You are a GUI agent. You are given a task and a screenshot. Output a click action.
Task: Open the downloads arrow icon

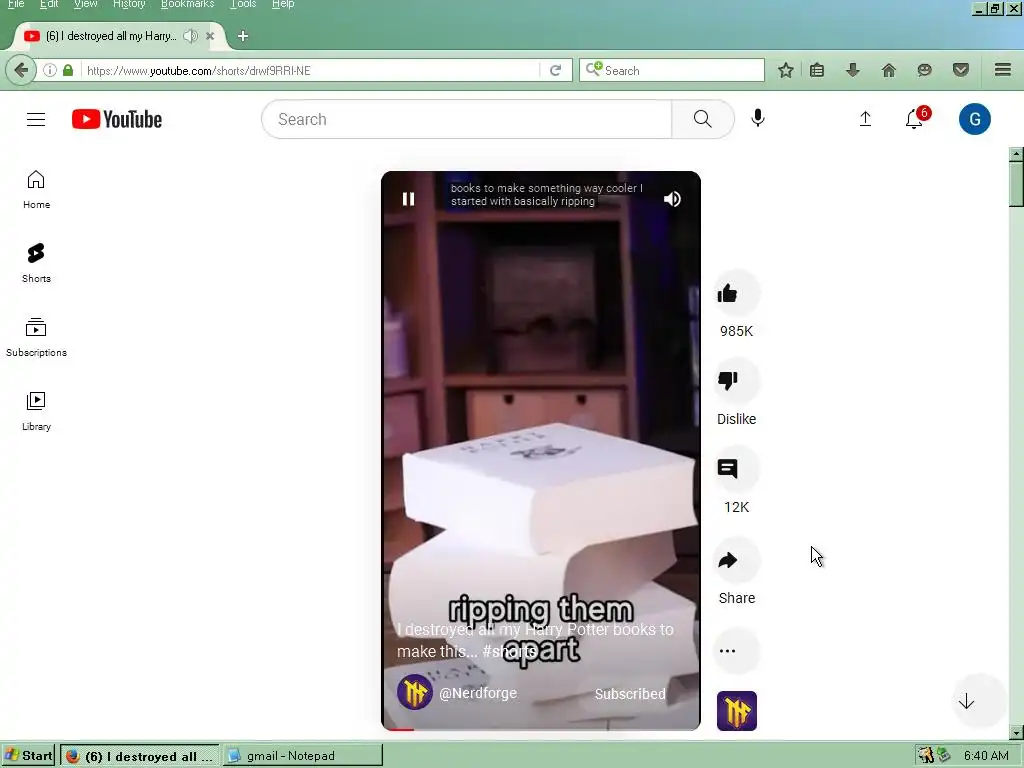(x=853, y=70)
